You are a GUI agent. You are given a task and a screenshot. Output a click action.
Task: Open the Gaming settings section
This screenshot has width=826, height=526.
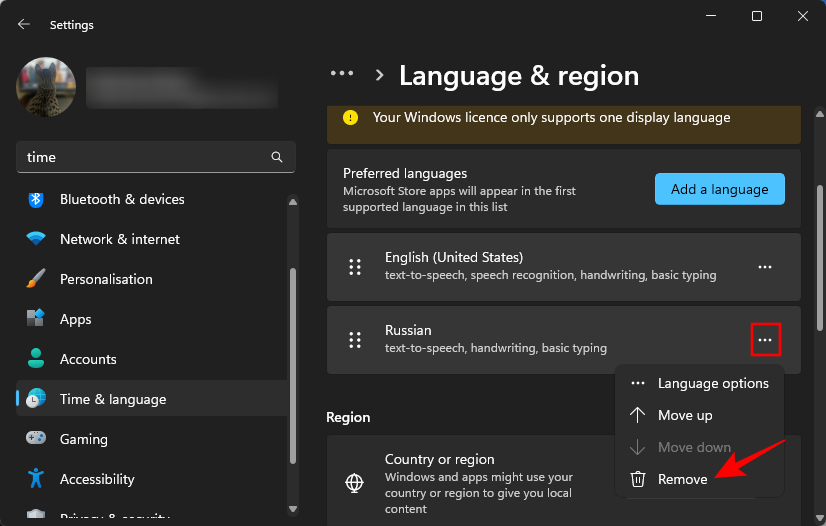[x=84, y=439]
